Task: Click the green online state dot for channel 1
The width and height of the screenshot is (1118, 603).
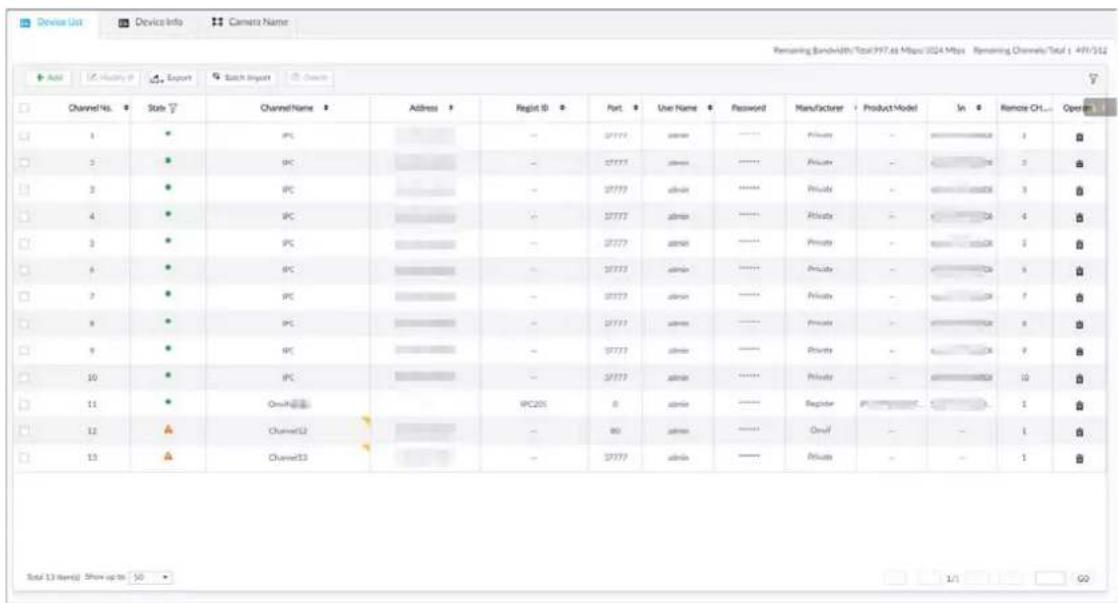Action: coord(168,134)
